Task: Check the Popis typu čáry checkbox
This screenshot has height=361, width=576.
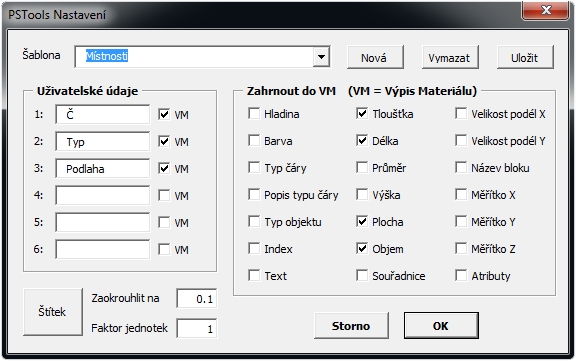Action: tap(254, 194)
